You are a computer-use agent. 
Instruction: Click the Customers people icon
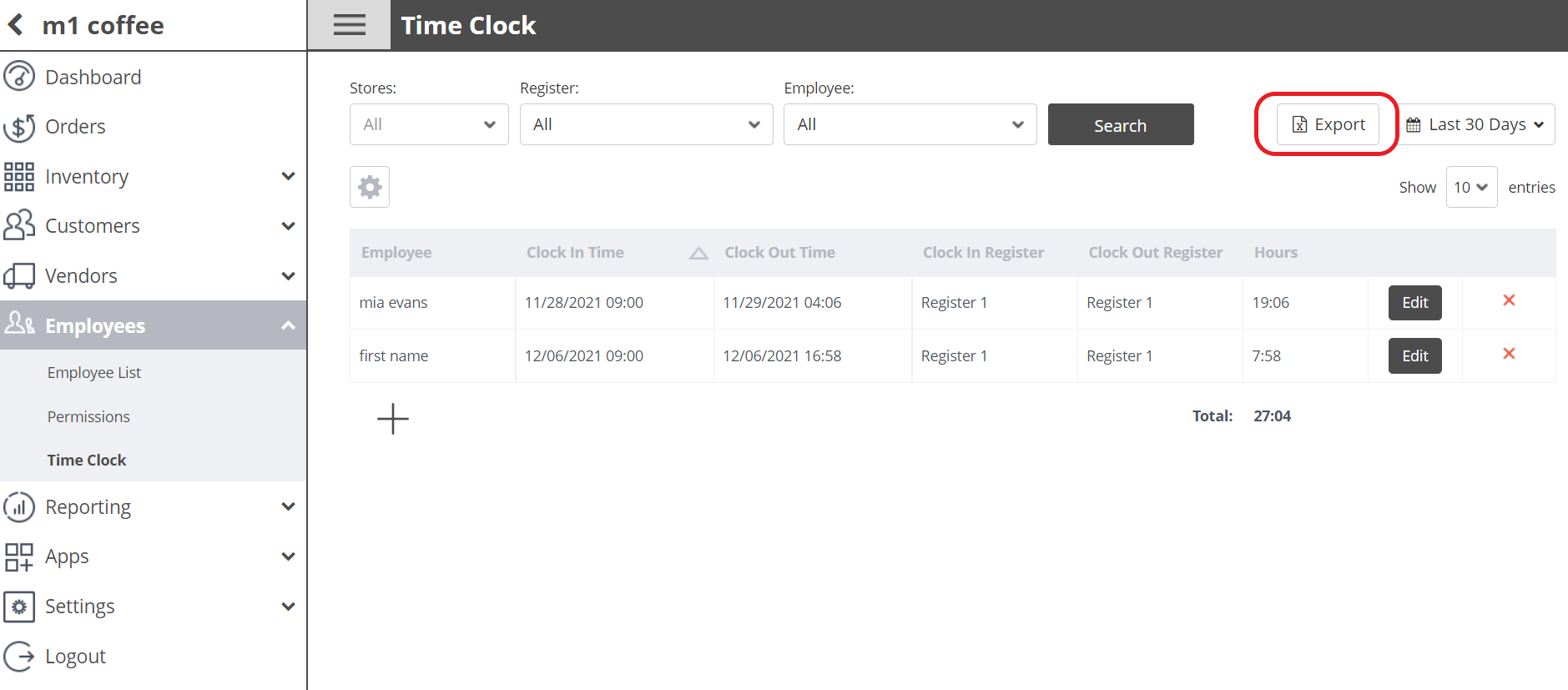[x=19, y=225]
